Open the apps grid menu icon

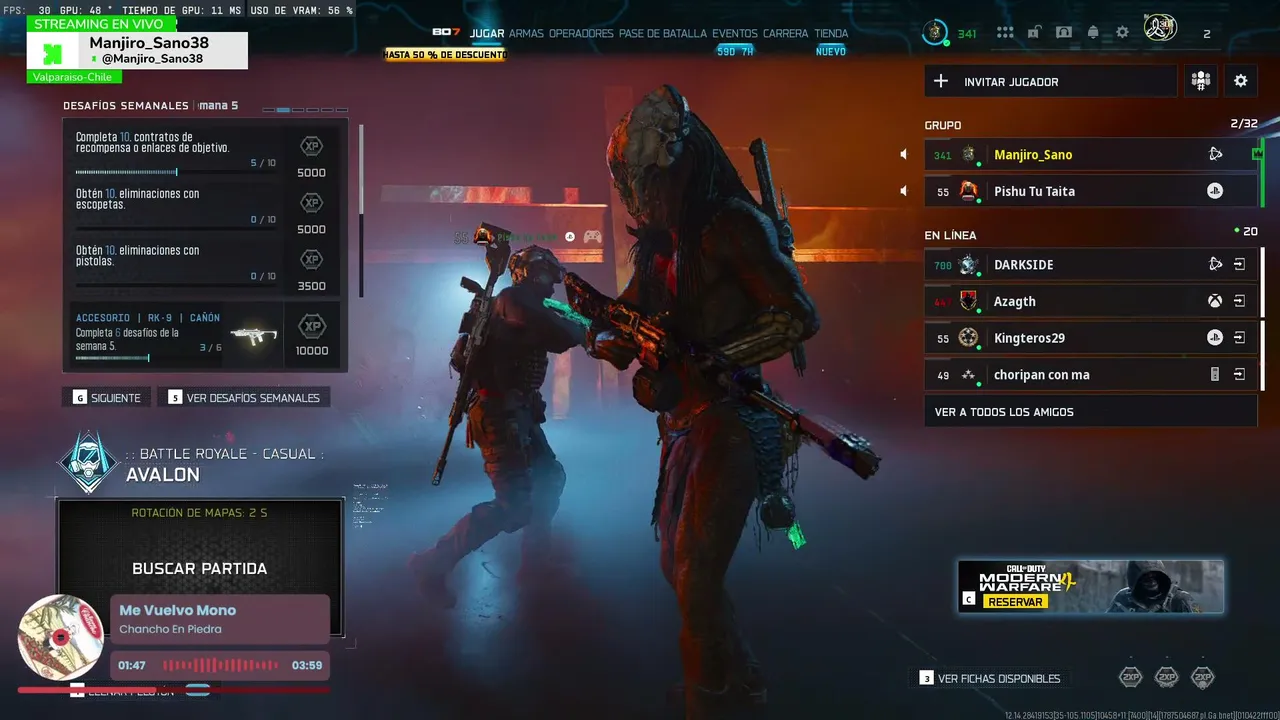click(x=1005, y=33)
